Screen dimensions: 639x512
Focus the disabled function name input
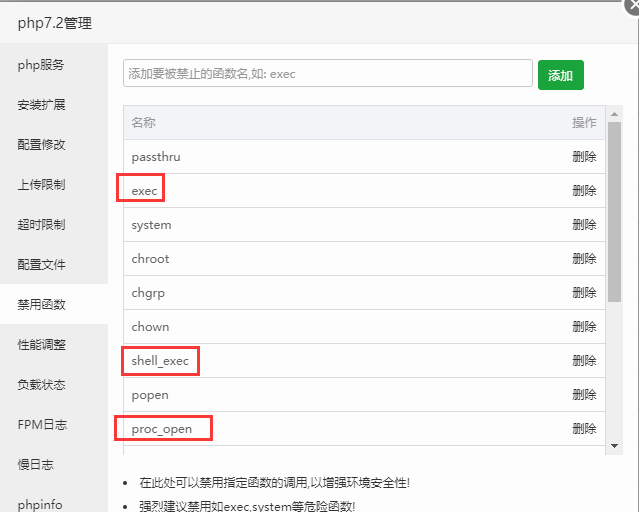[328, 73]
